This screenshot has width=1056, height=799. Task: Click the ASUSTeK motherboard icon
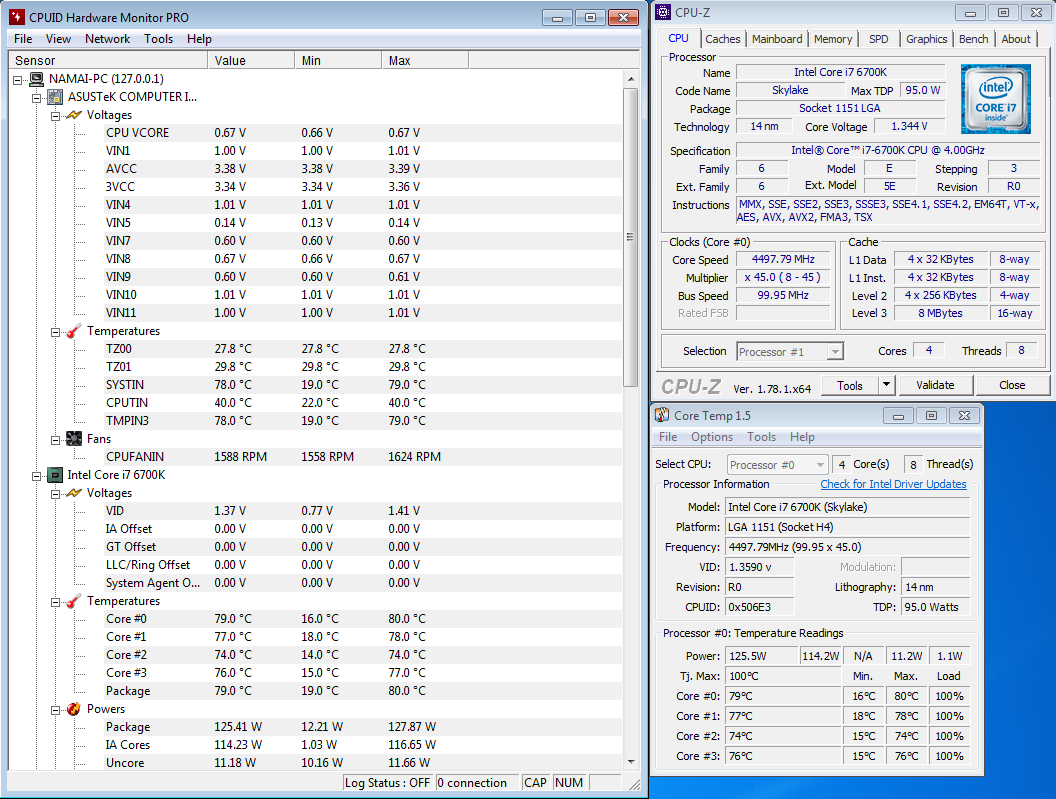pyautogui.click(x=55, y=97)
